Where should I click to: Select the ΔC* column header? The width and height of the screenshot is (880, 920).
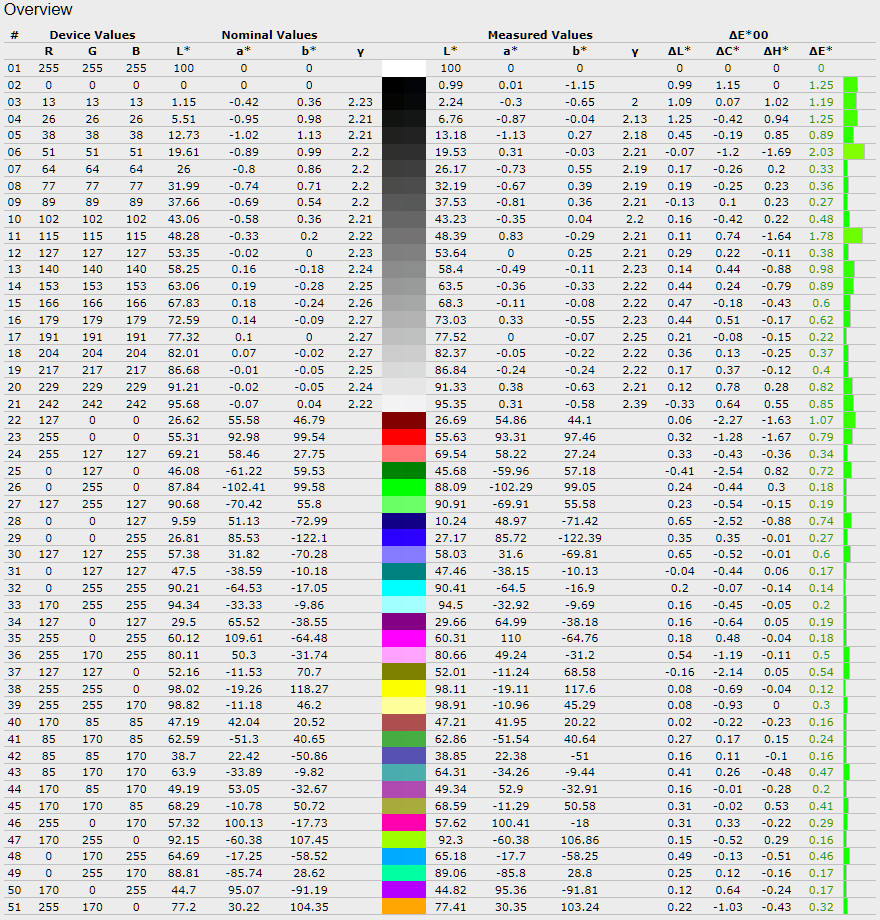(x=728, y=51)
